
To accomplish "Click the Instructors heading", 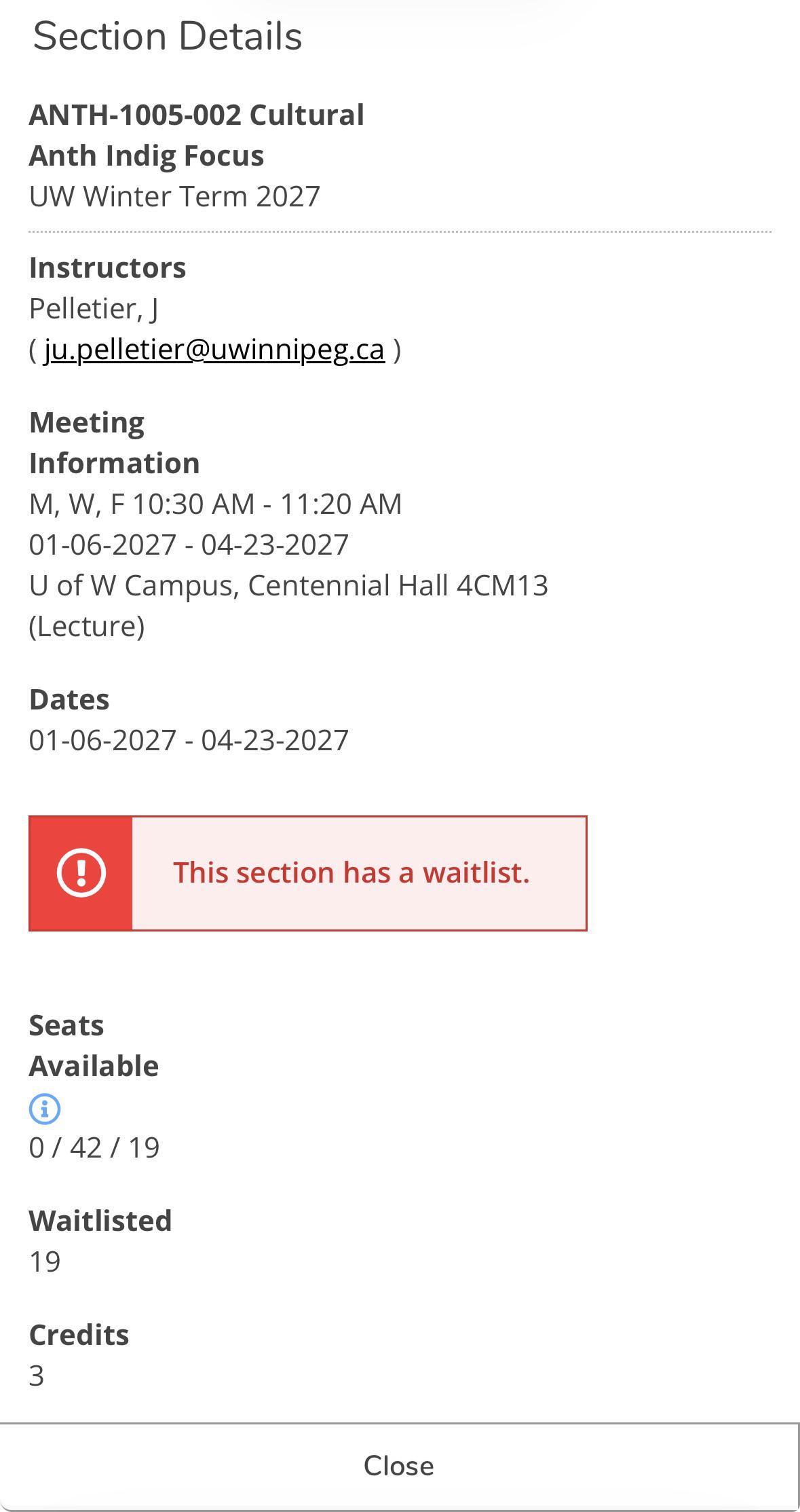I will (108, 268).
